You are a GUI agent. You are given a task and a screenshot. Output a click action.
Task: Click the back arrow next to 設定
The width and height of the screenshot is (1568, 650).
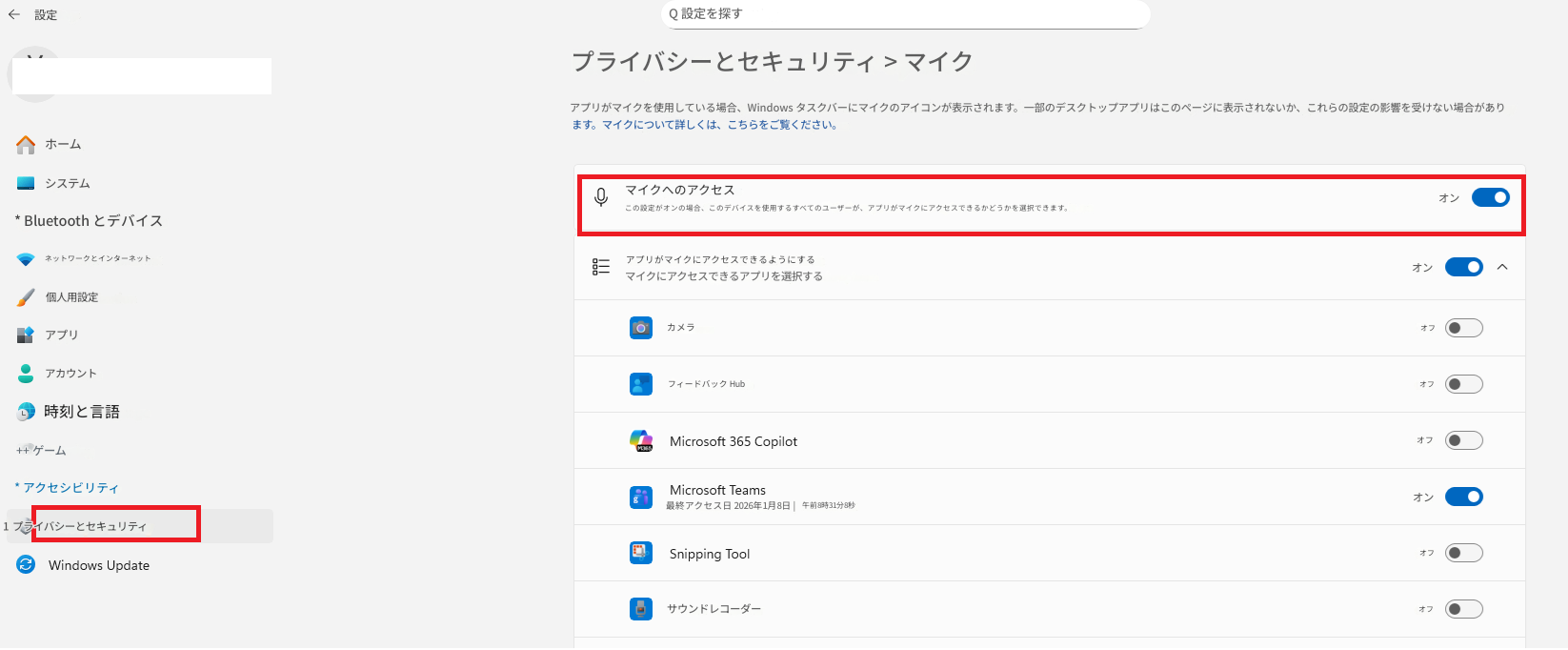[14, 14]
